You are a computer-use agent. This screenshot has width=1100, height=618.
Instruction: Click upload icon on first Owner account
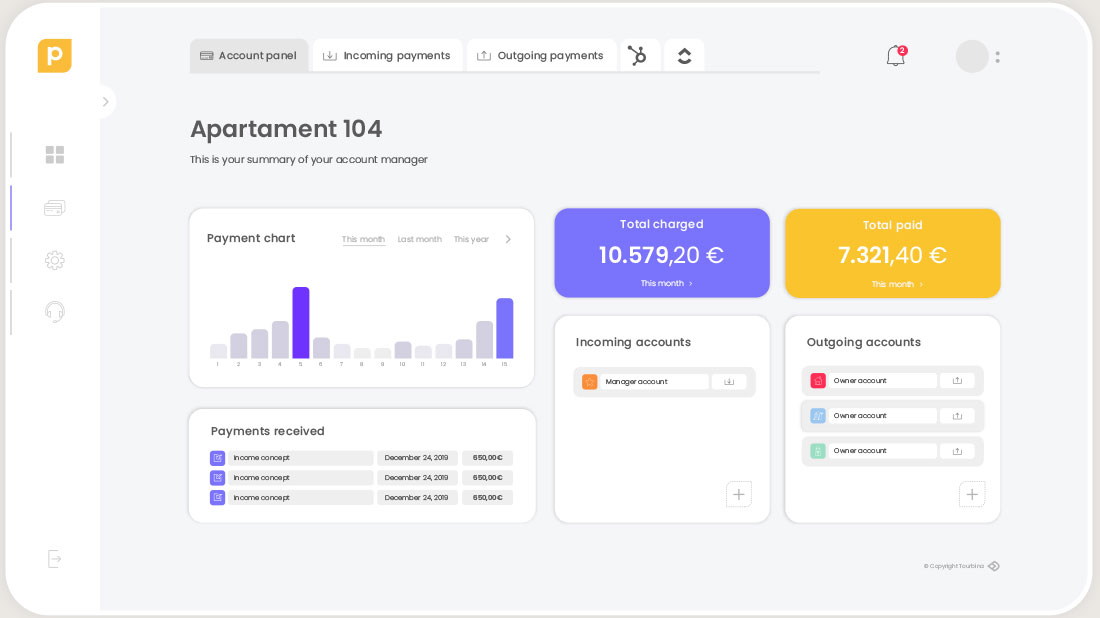(957, 381)
